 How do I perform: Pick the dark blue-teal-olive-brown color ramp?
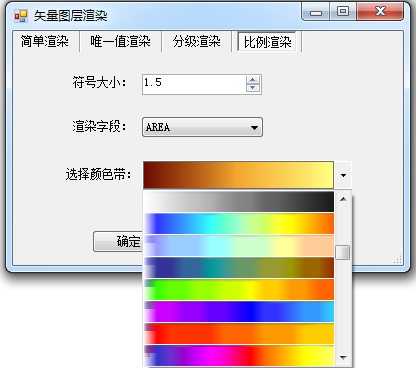[x=239, y=267]
